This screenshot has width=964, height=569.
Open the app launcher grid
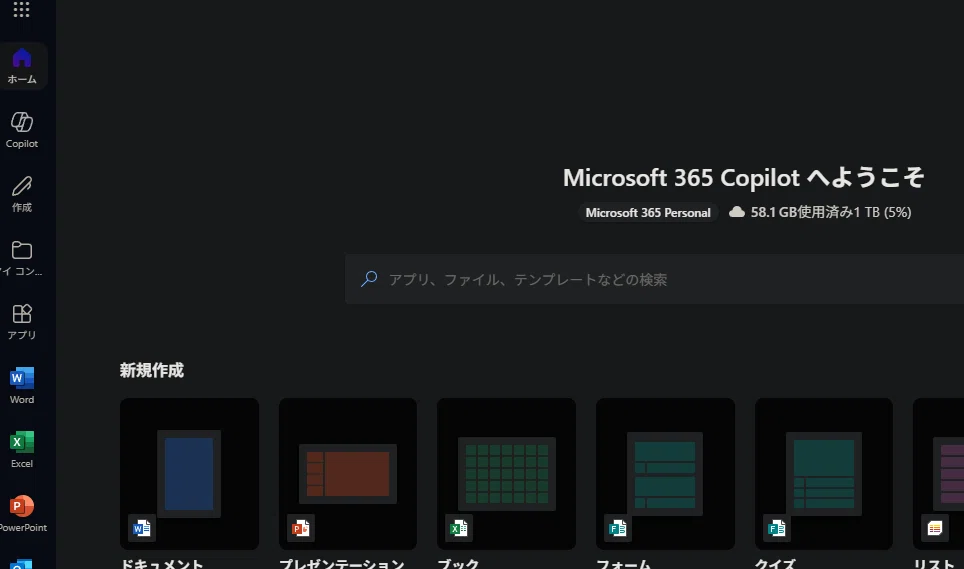click(x=22, y=9)
